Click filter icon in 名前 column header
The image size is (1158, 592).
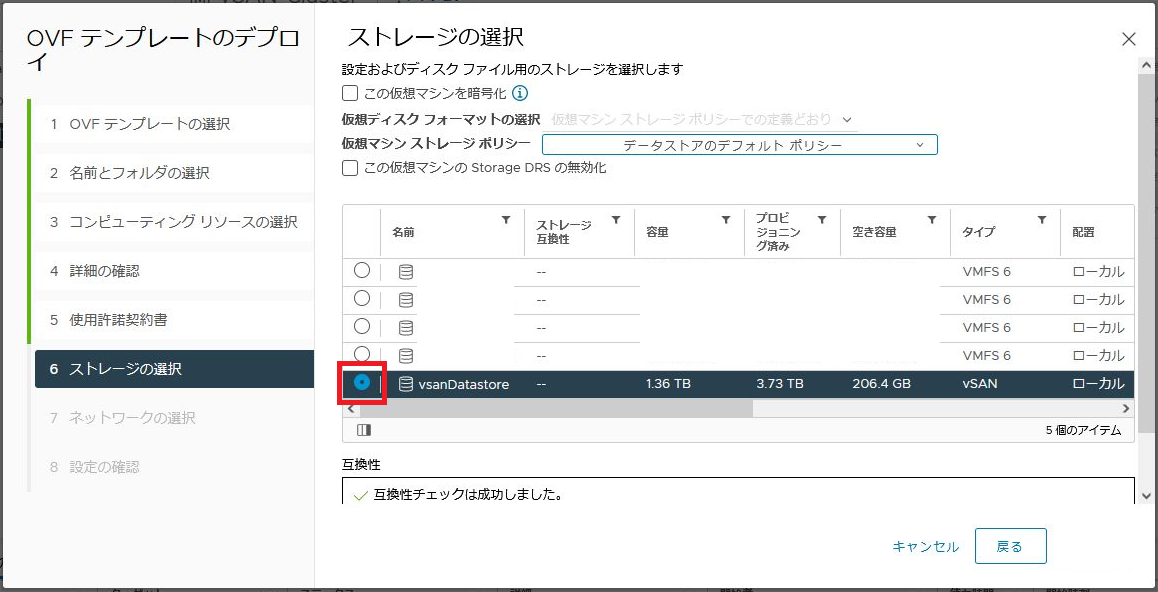[506, 220]
